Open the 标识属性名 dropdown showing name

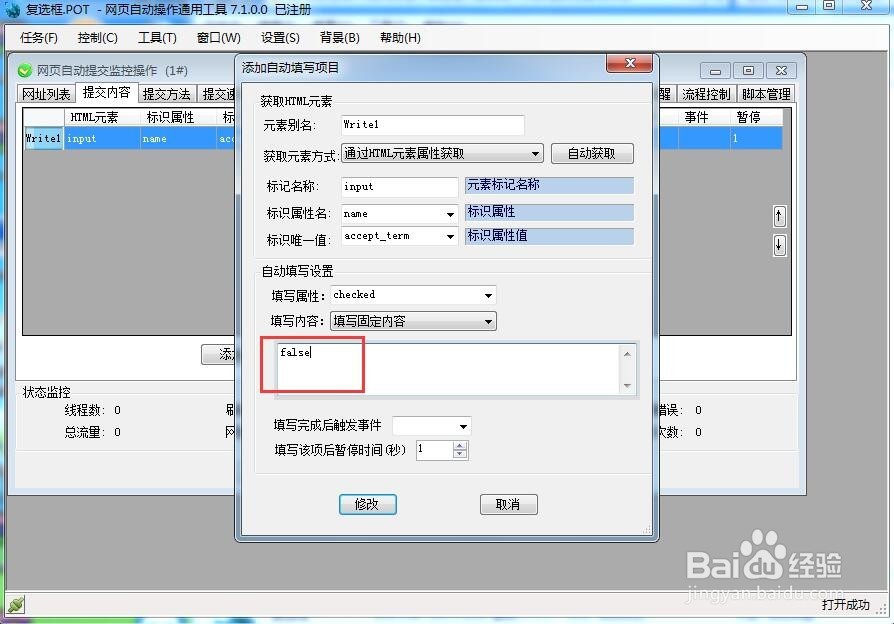(449, 213)
